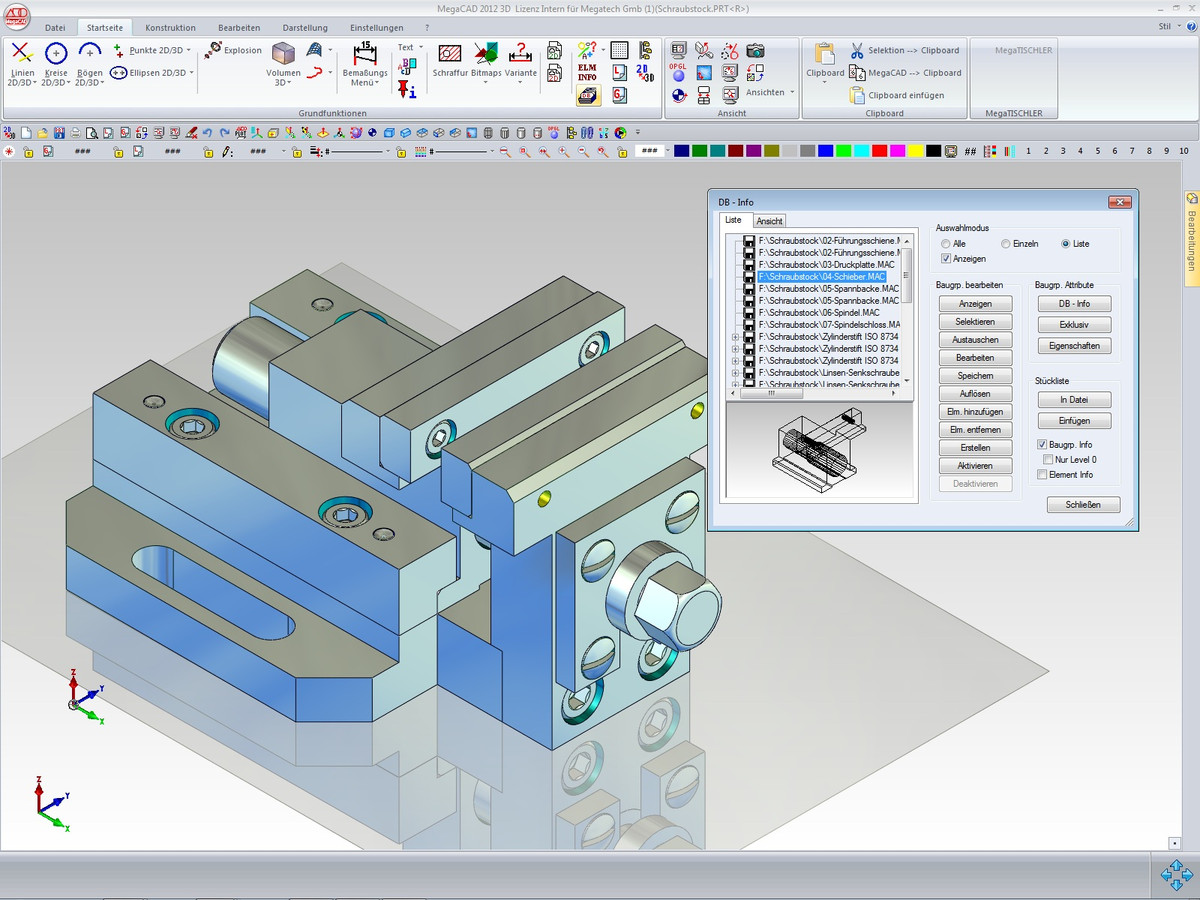The width and height of the screenshot is (1200, 900).
Task: Toggle the Baugrp. Info checkbox
Action: [1042, 444]
